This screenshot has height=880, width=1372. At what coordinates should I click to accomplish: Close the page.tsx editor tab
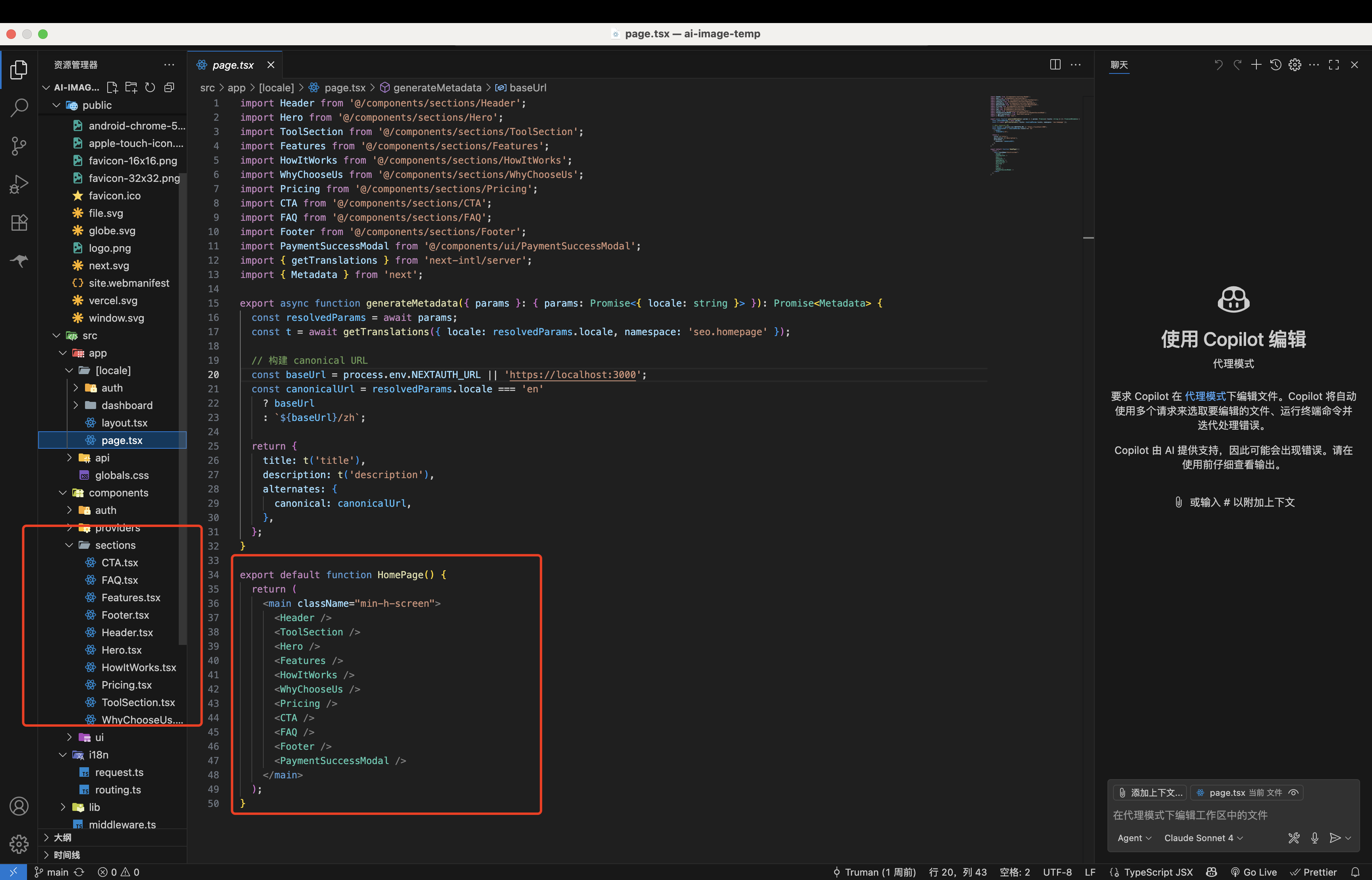tap(271, 65)
